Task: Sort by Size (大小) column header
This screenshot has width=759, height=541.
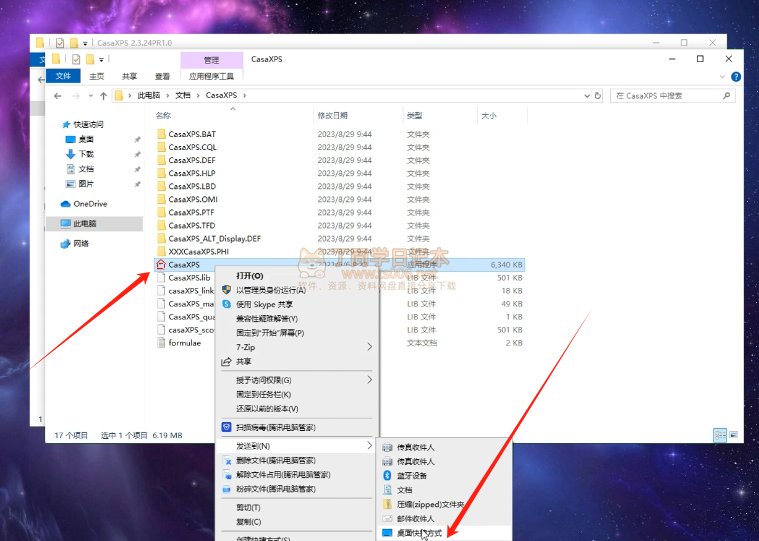Action: [x=489, y=116]
